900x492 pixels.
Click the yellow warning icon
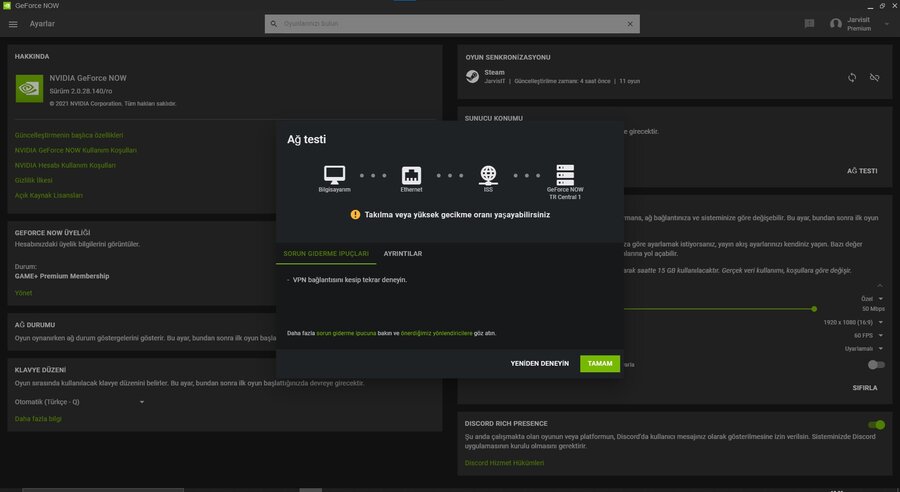coord(355,215)
